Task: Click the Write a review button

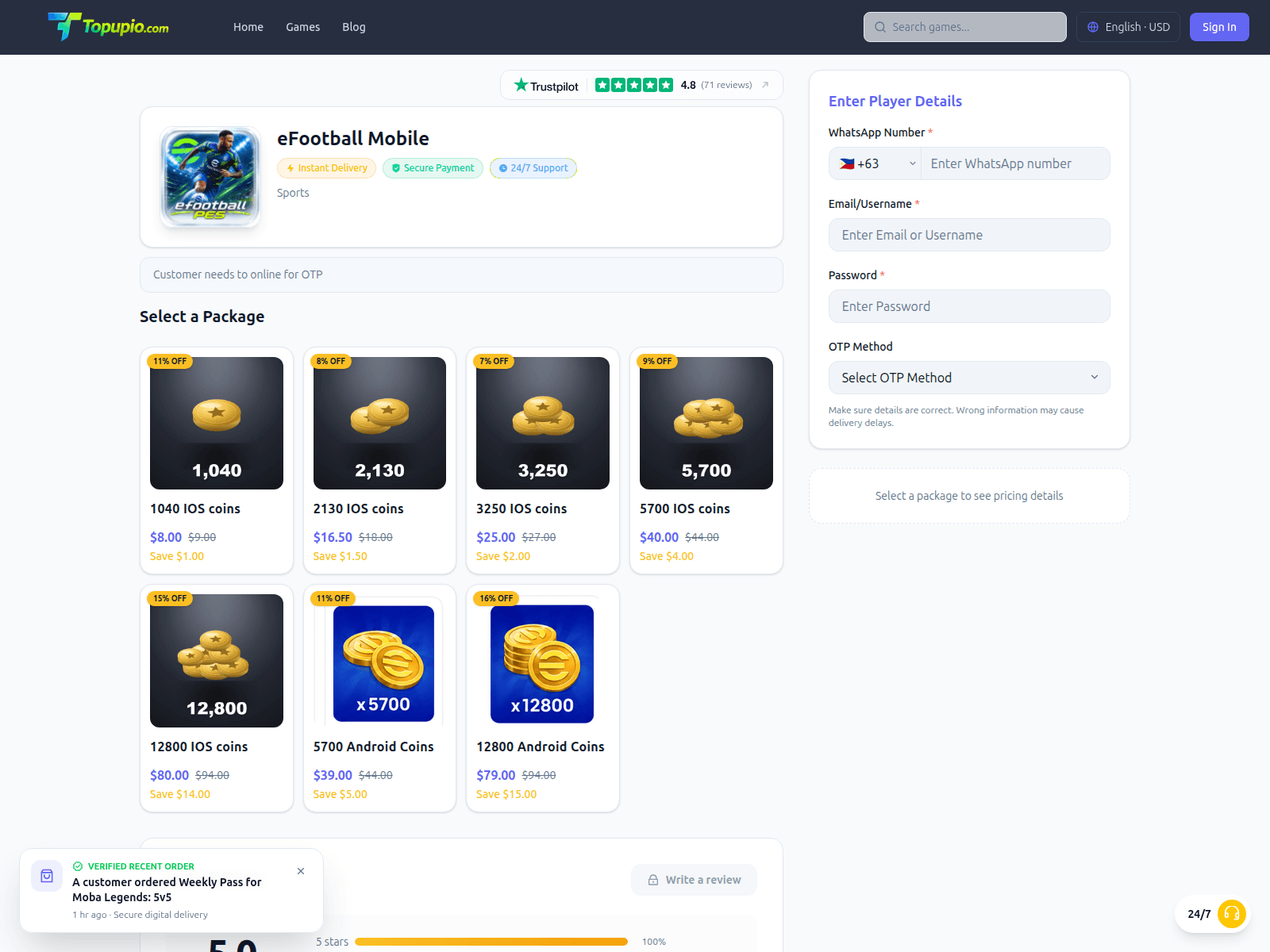Action: click(695, 880)
